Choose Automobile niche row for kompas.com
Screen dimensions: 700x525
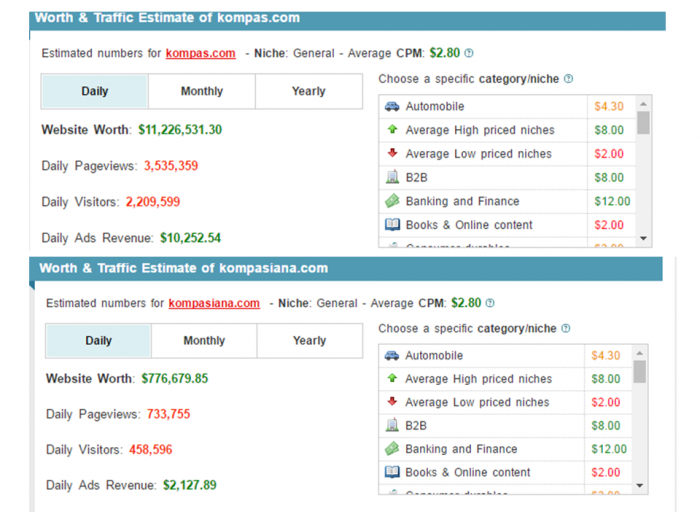click(507, 106)
